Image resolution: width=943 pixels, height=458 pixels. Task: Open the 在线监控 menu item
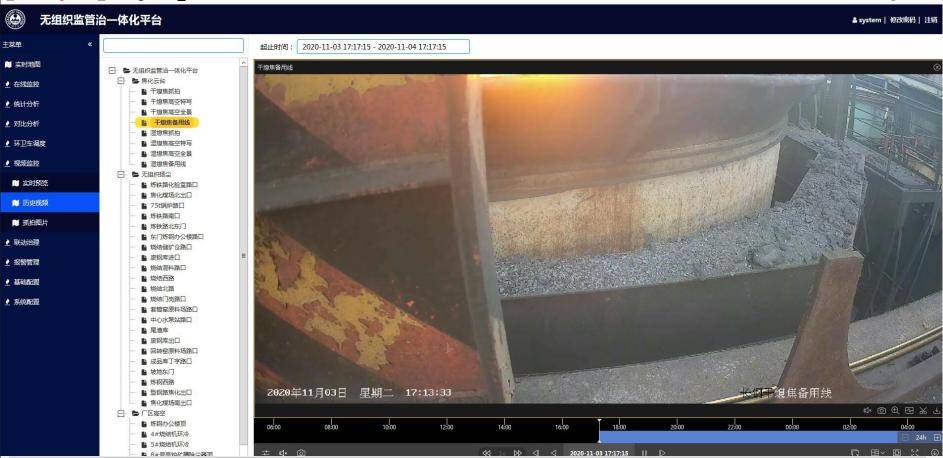click(27, 83)
